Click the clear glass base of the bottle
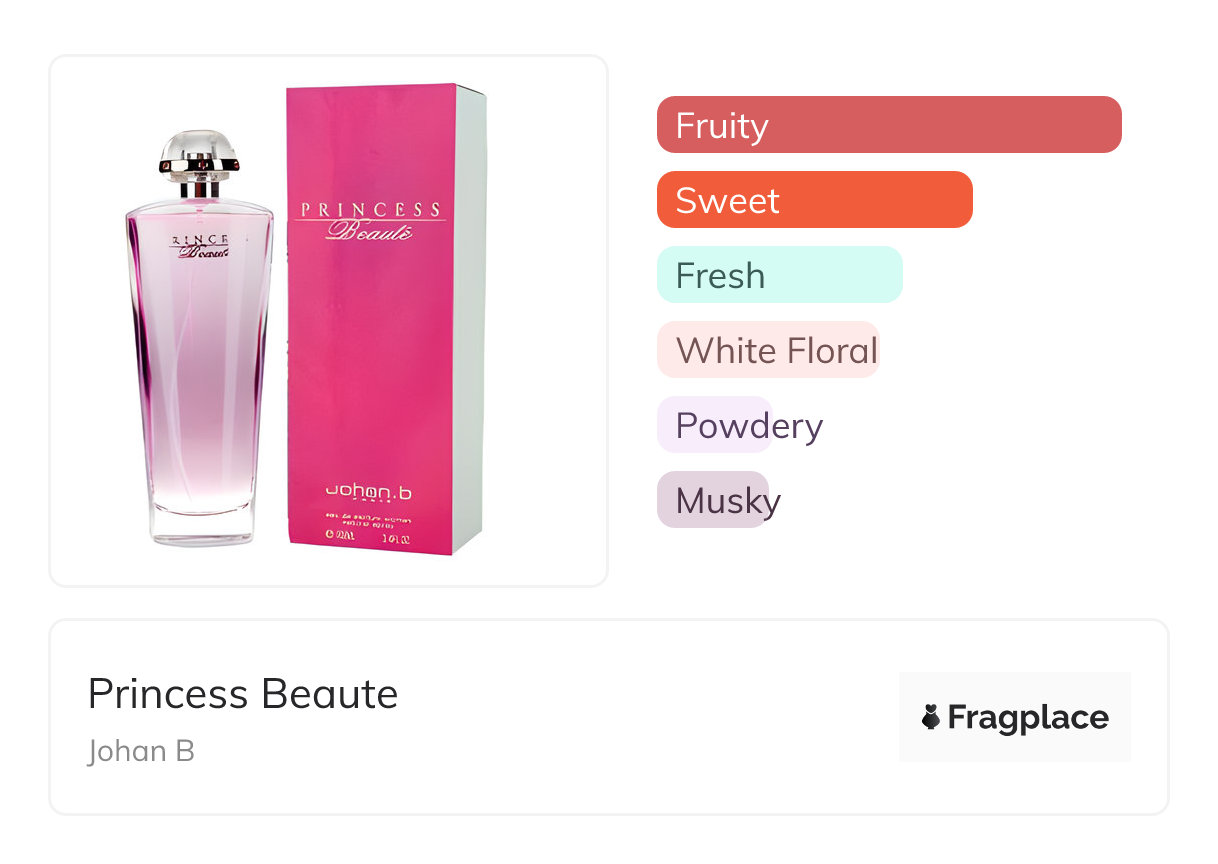 point(199,525)
